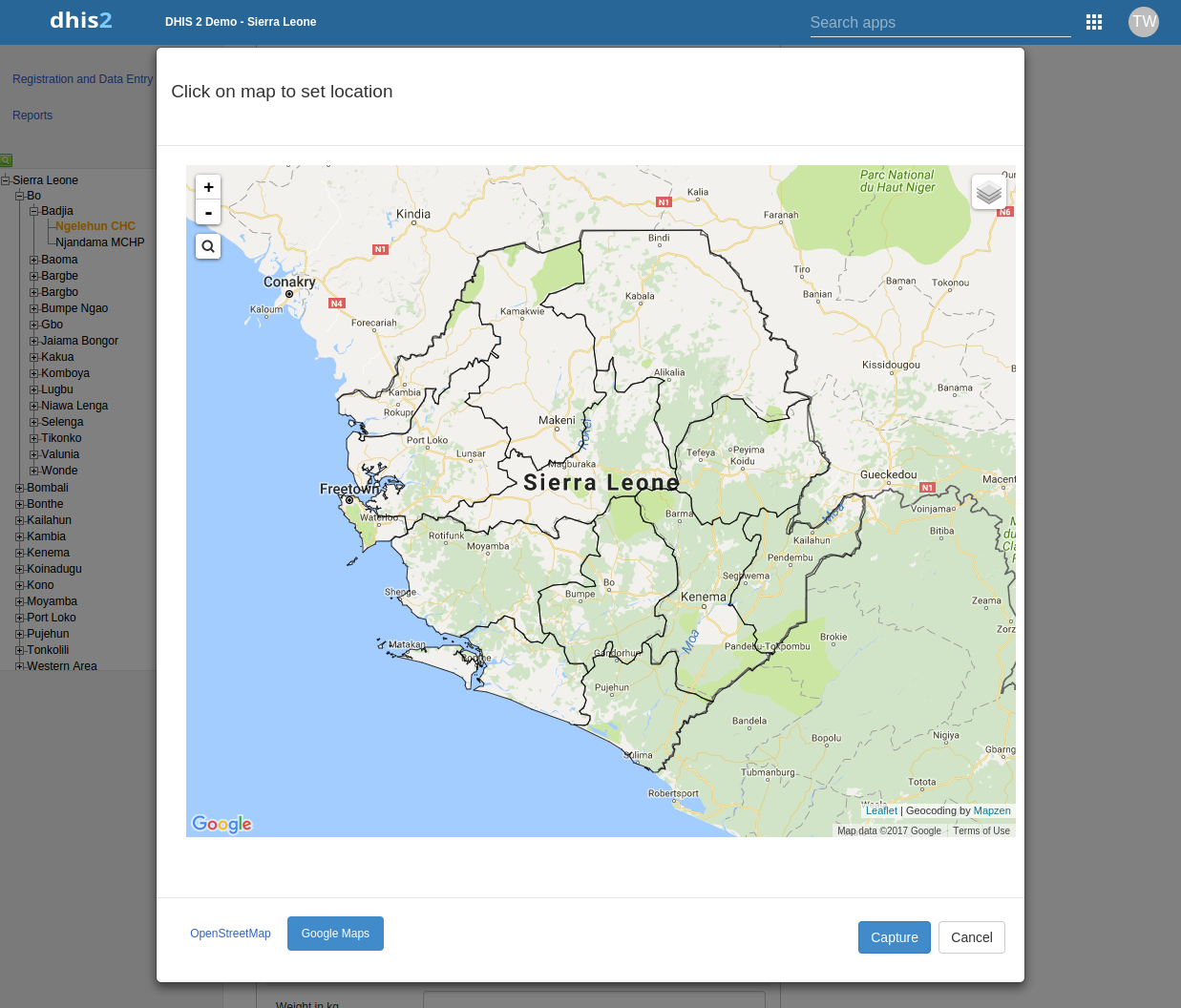This screenshot has width=1181, height=1008.
Task: Open the map location search tool
Action: pos(208,246)
